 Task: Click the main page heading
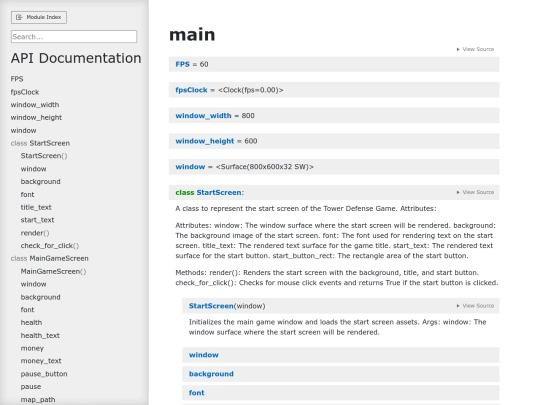point(192,35)
